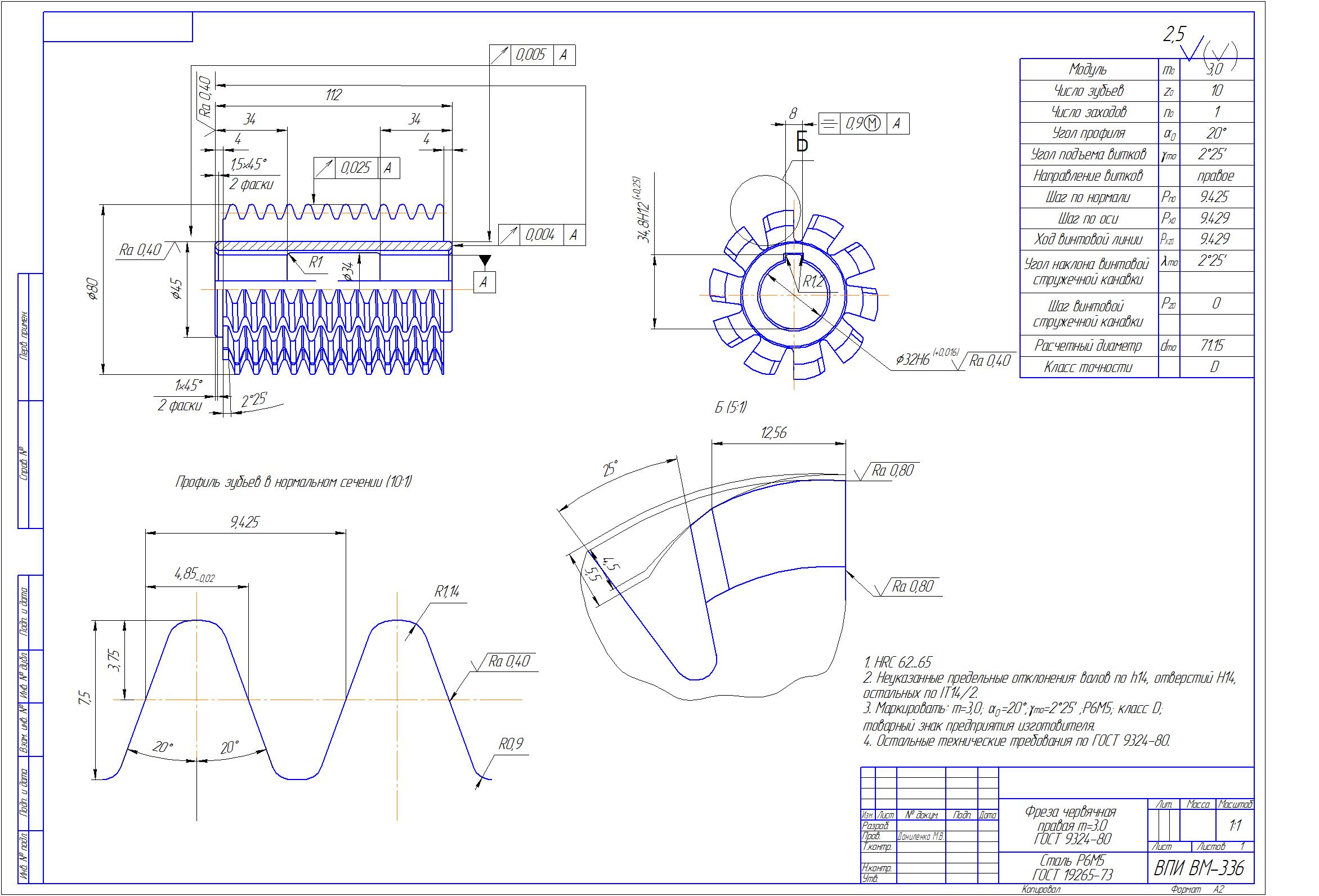Select the 0,9 symmetry tolerance frame
The height and width of the screenshot is (896, 1319).
[x=864, y=123]
